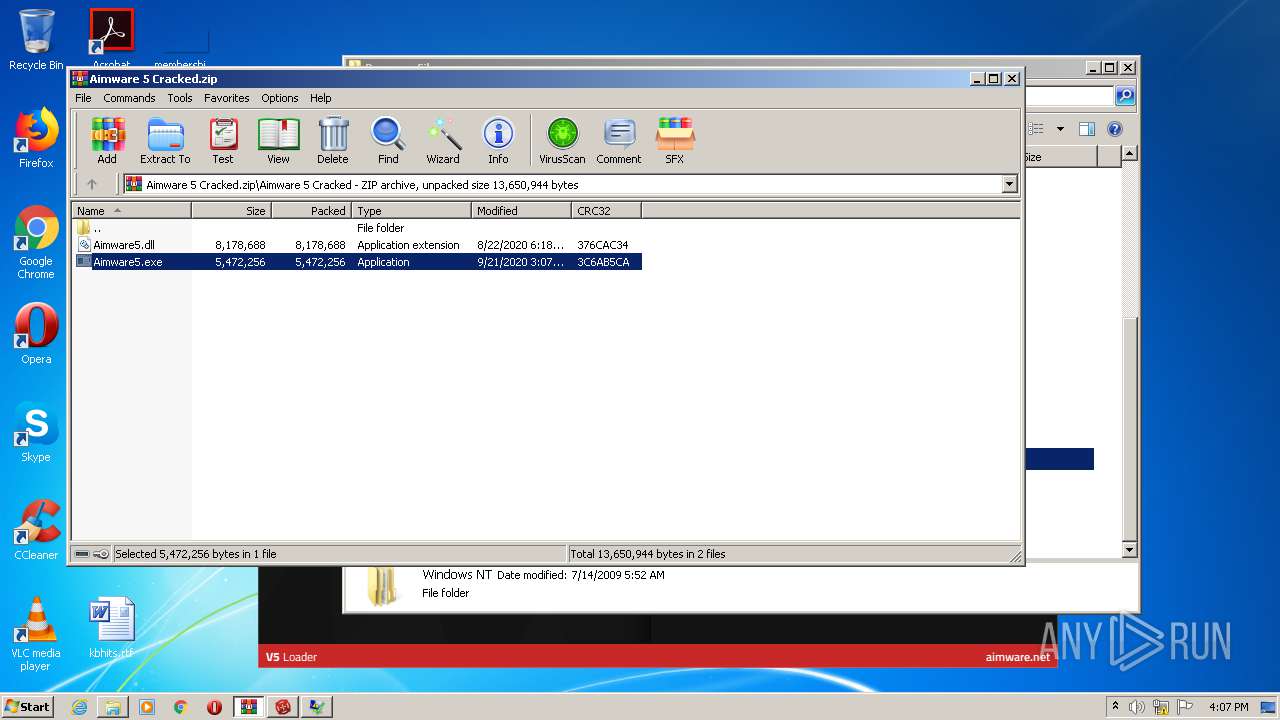The image size is (1280, 720).
Task: Open the Help menu
Action: (x=320, y=98)
